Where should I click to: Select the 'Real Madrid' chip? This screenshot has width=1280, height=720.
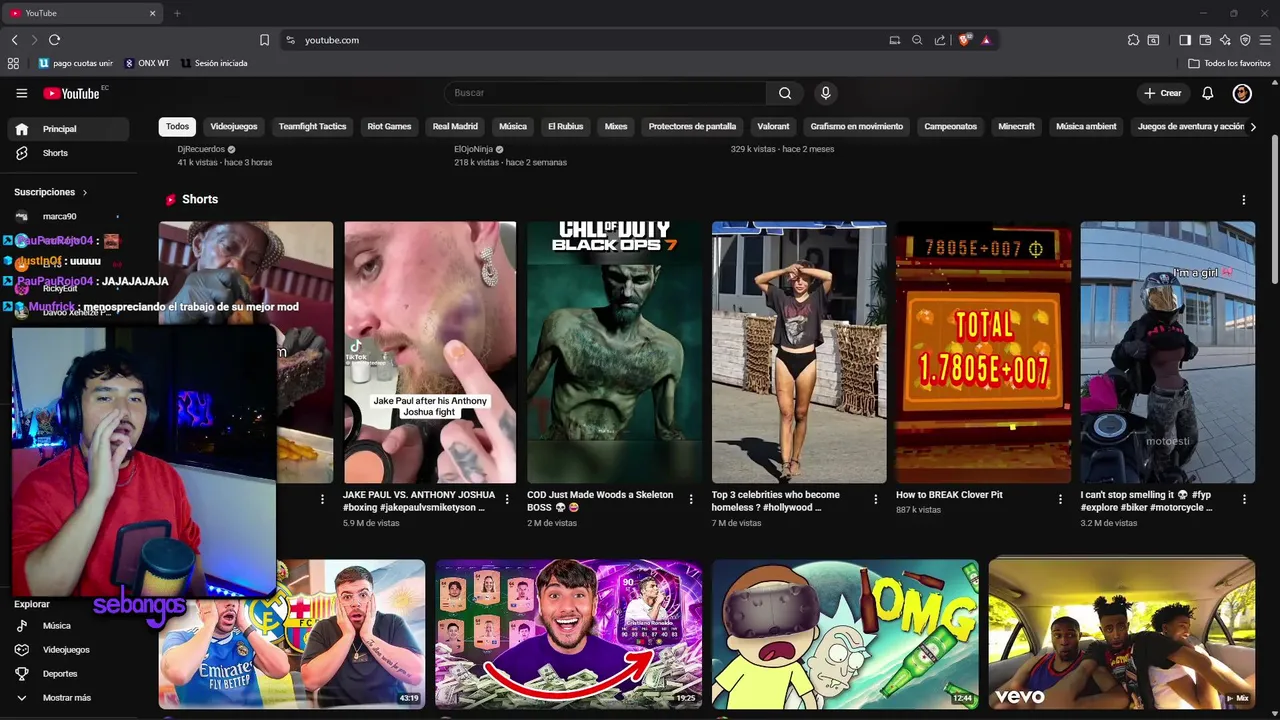pyautogui.click(x=455, y=127)
